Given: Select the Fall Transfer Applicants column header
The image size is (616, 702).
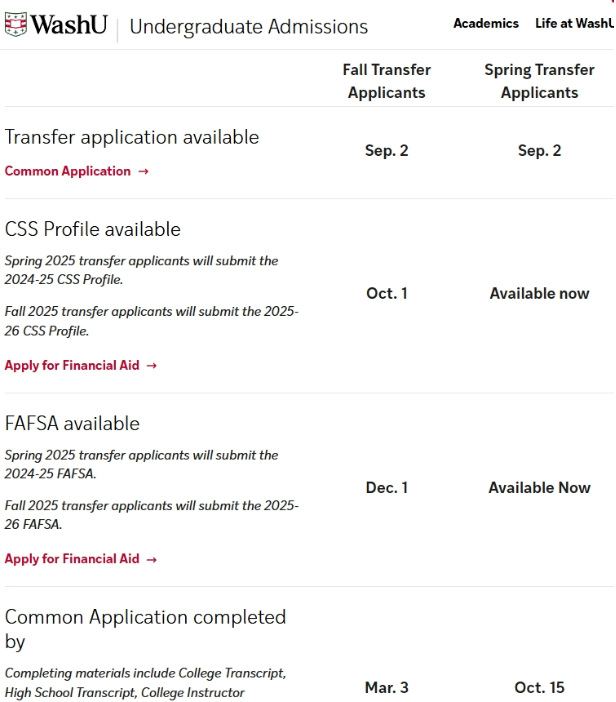Looking at the screenshot, I should (x=387, y=81).
